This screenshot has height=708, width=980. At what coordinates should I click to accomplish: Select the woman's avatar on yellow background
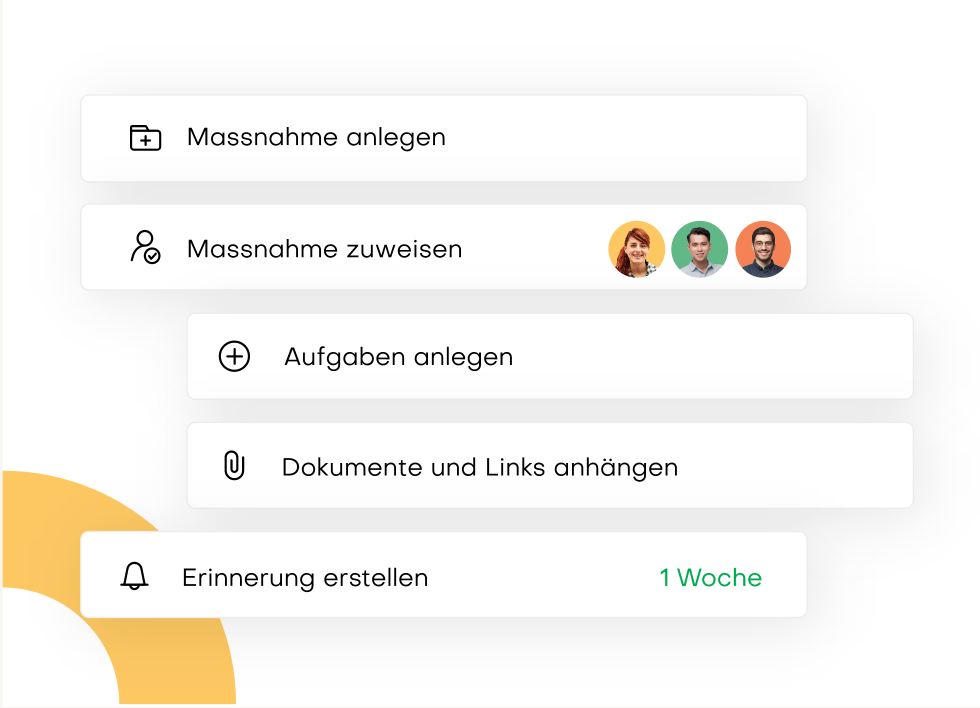coord(636,249)
